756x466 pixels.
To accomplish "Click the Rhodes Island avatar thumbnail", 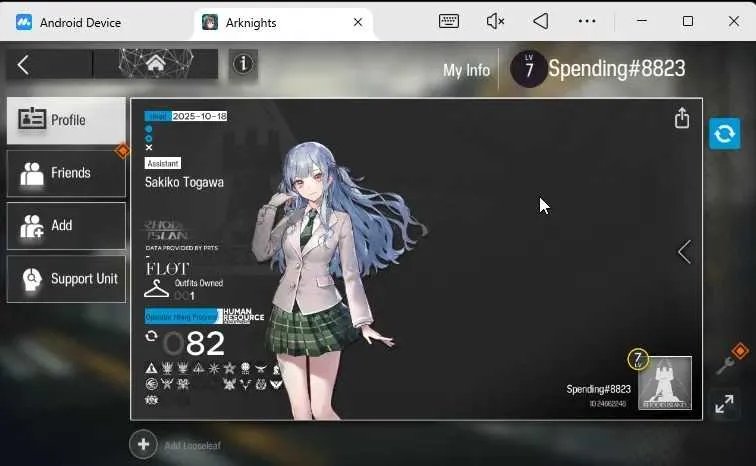I will pyautogui.click(x=665, y=383).
